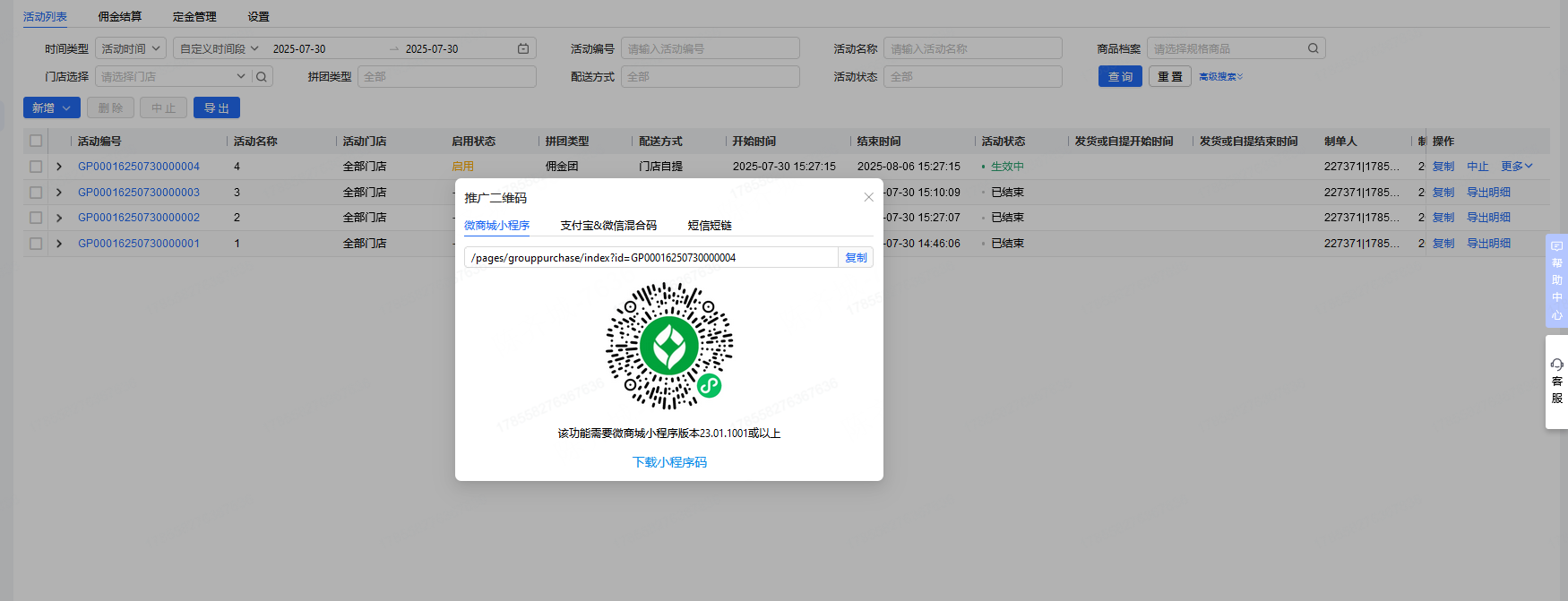Open the 客服 headset widget
The image size is (1568, 601).
click(1556, 382)
